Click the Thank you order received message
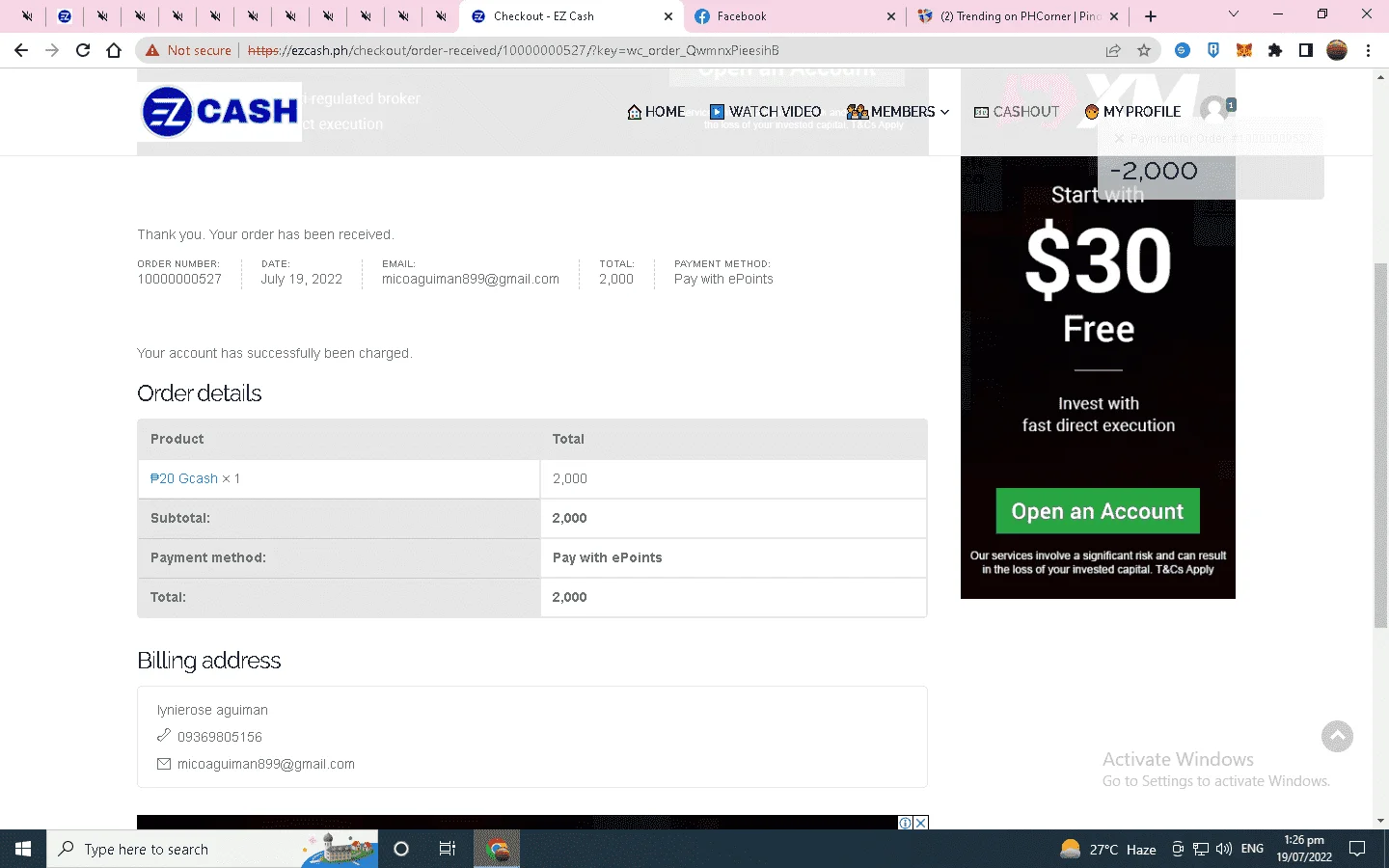 (x=265, y=234)
